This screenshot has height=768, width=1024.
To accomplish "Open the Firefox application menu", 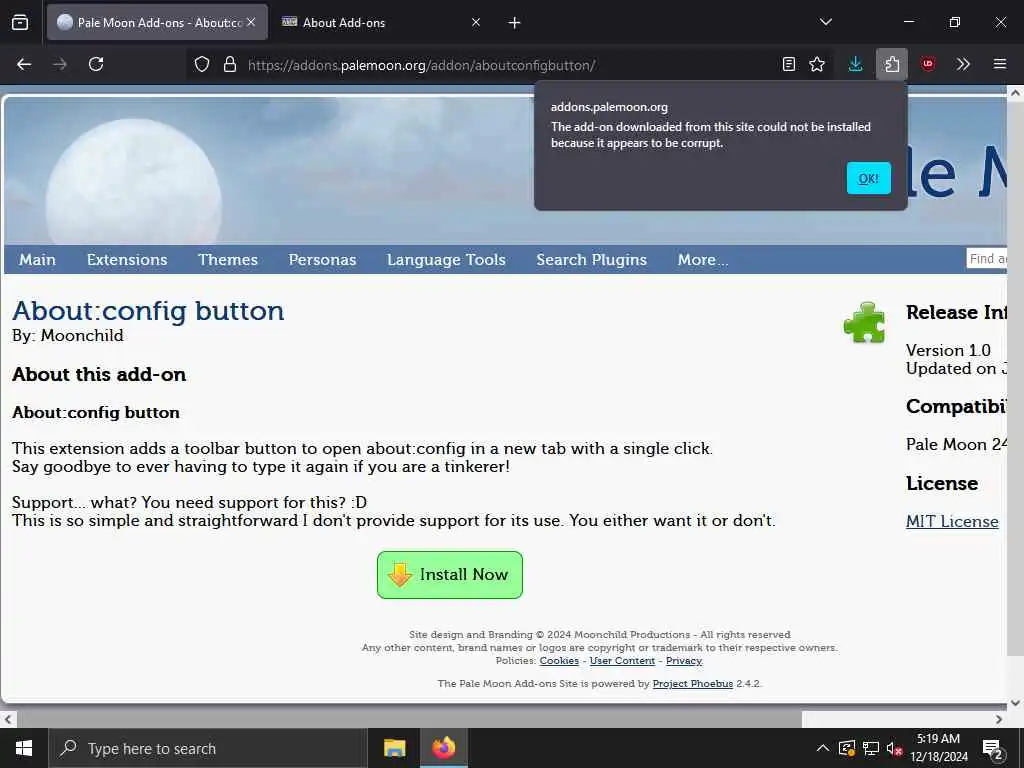I will [x=1000, y=64].
